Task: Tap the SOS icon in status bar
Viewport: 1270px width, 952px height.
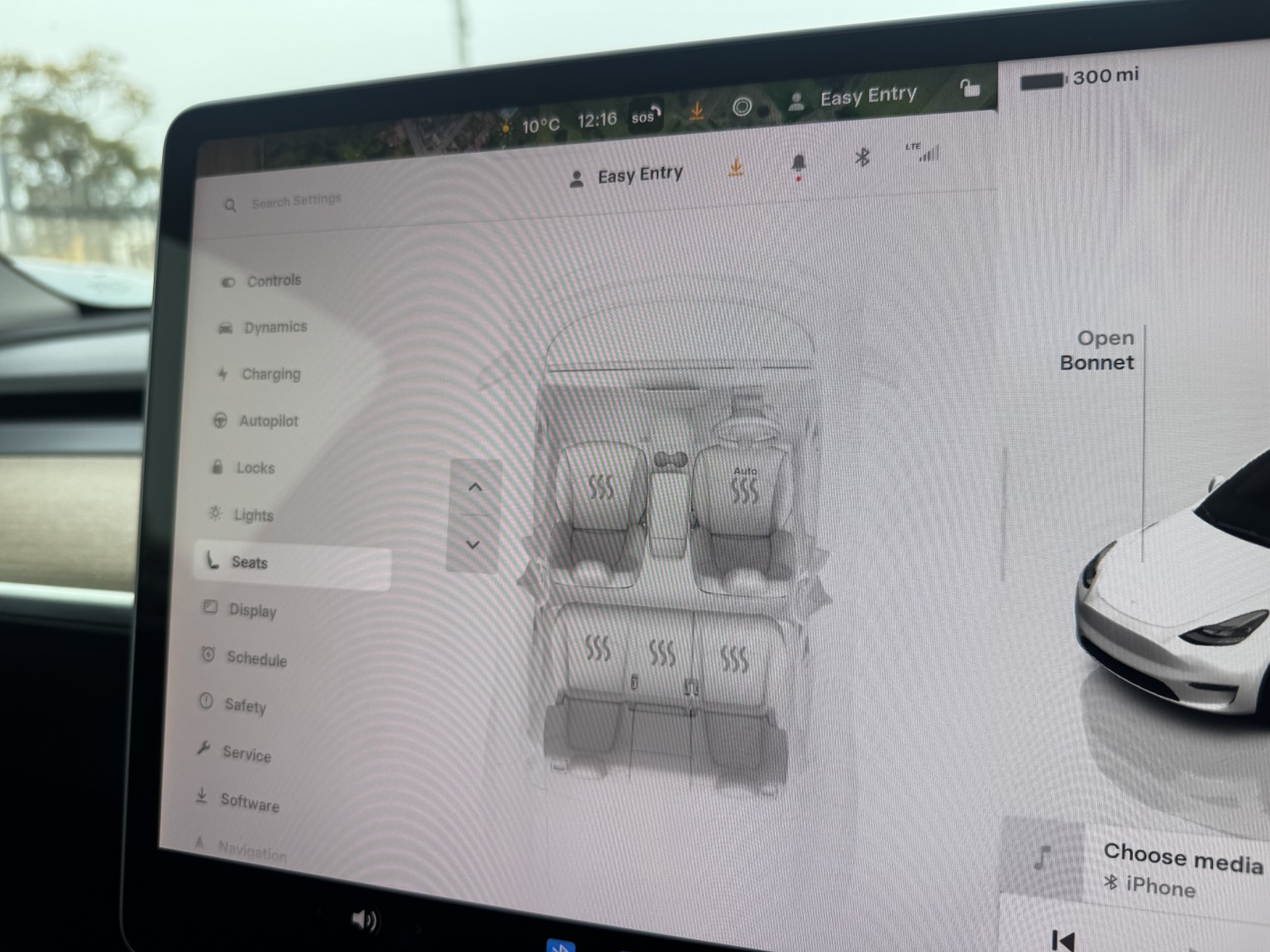Action: [x=645, y=117]
